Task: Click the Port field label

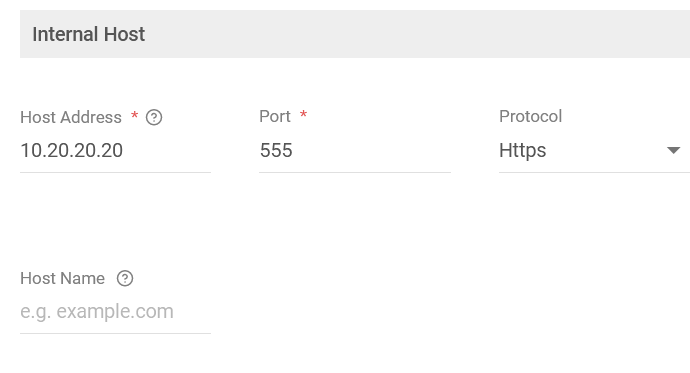Action: (275, 117)
